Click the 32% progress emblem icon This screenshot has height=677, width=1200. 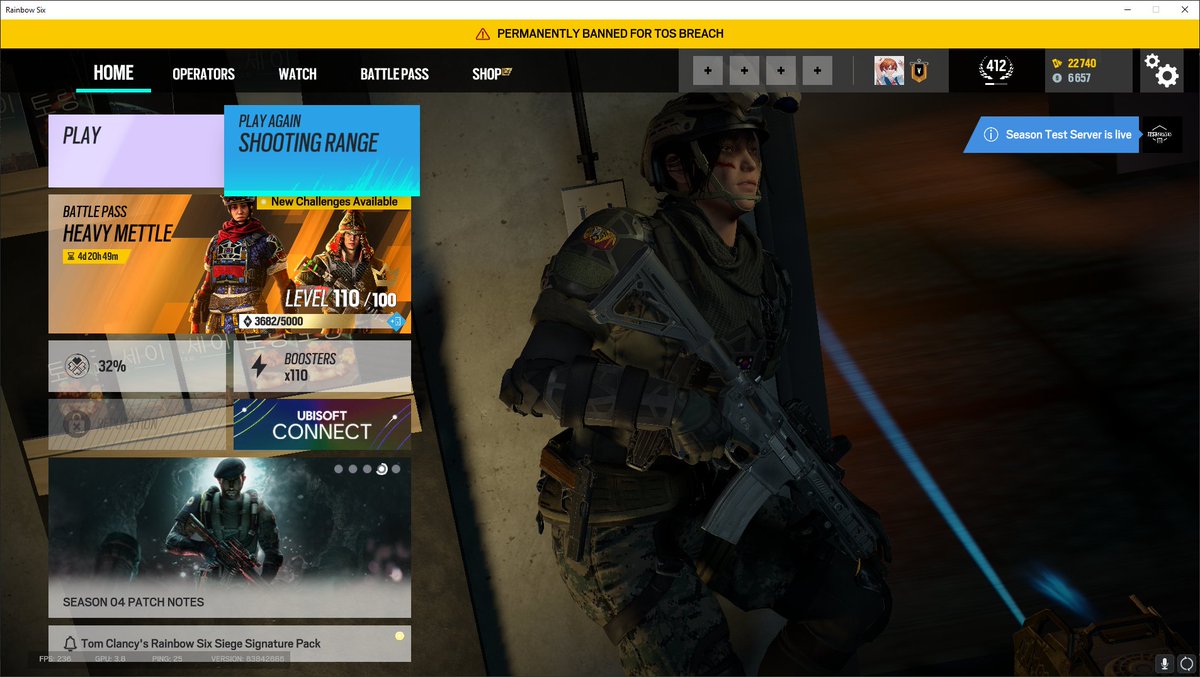77,366
